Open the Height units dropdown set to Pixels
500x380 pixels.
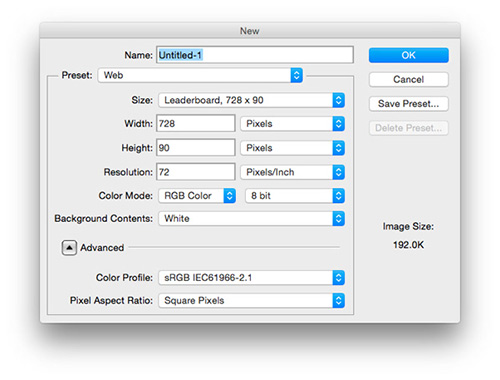click(292, 148)
